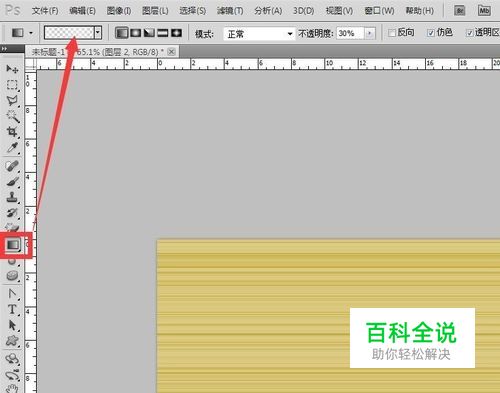Open the gradient tool preset picker
500x393 pixels.
(x=22, y=33)
